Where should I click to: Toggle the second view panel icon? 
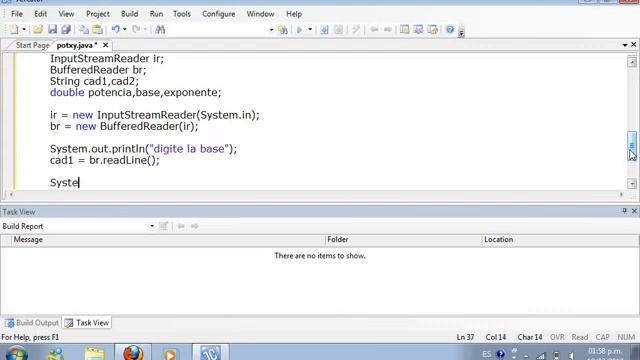[x=418, y=29]
